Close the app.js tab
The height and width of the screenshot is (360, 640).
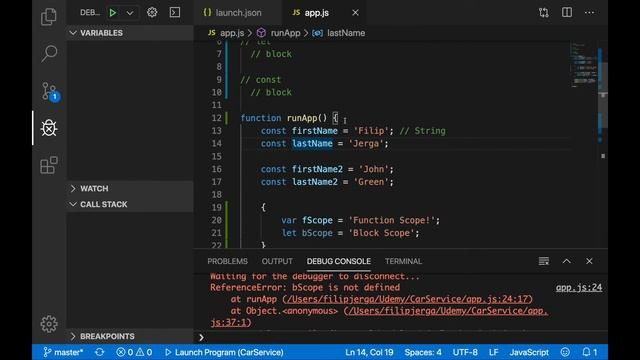[x=355, y=13]
